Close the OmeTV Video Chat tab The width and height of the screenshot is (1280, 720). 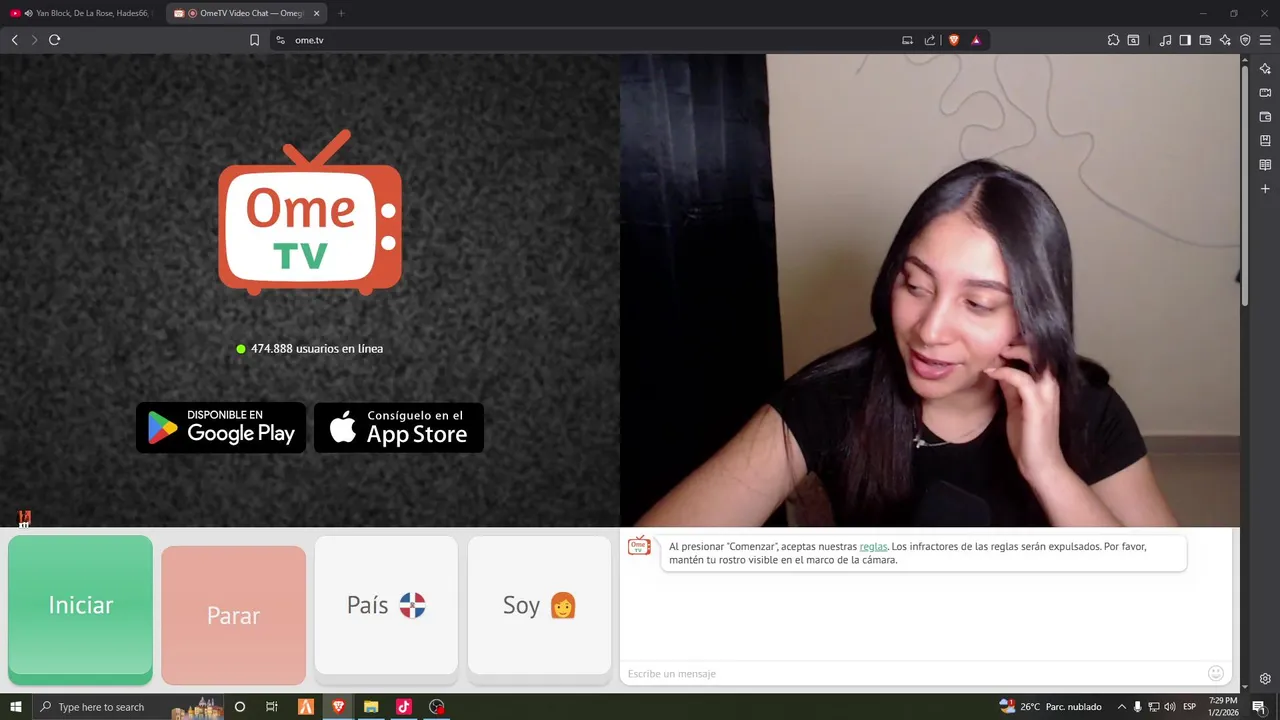[317, 13]
